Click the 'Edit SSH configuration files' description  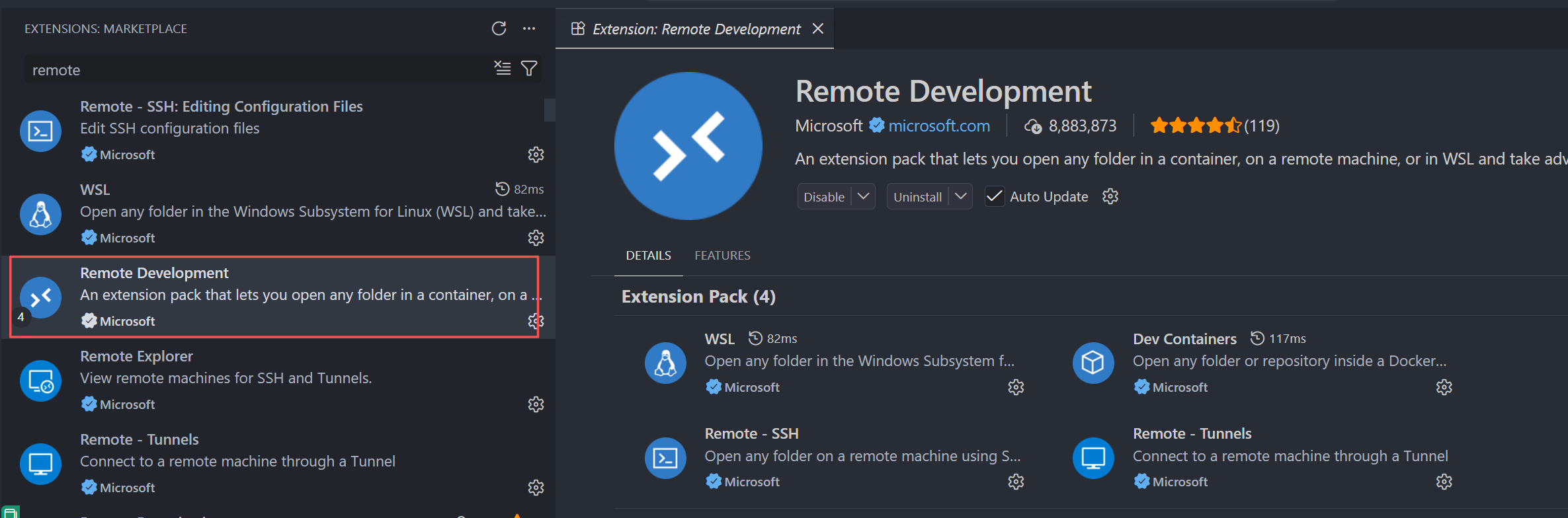point(170,128)
